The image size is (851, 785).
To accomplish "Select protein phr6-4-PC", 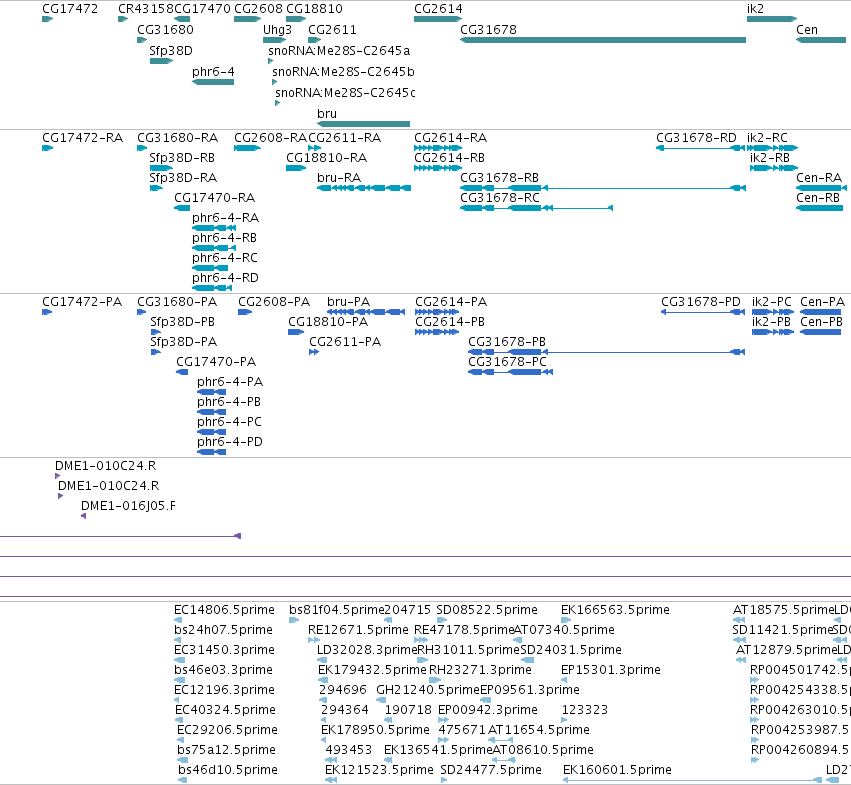I will [x=229, y=422].
